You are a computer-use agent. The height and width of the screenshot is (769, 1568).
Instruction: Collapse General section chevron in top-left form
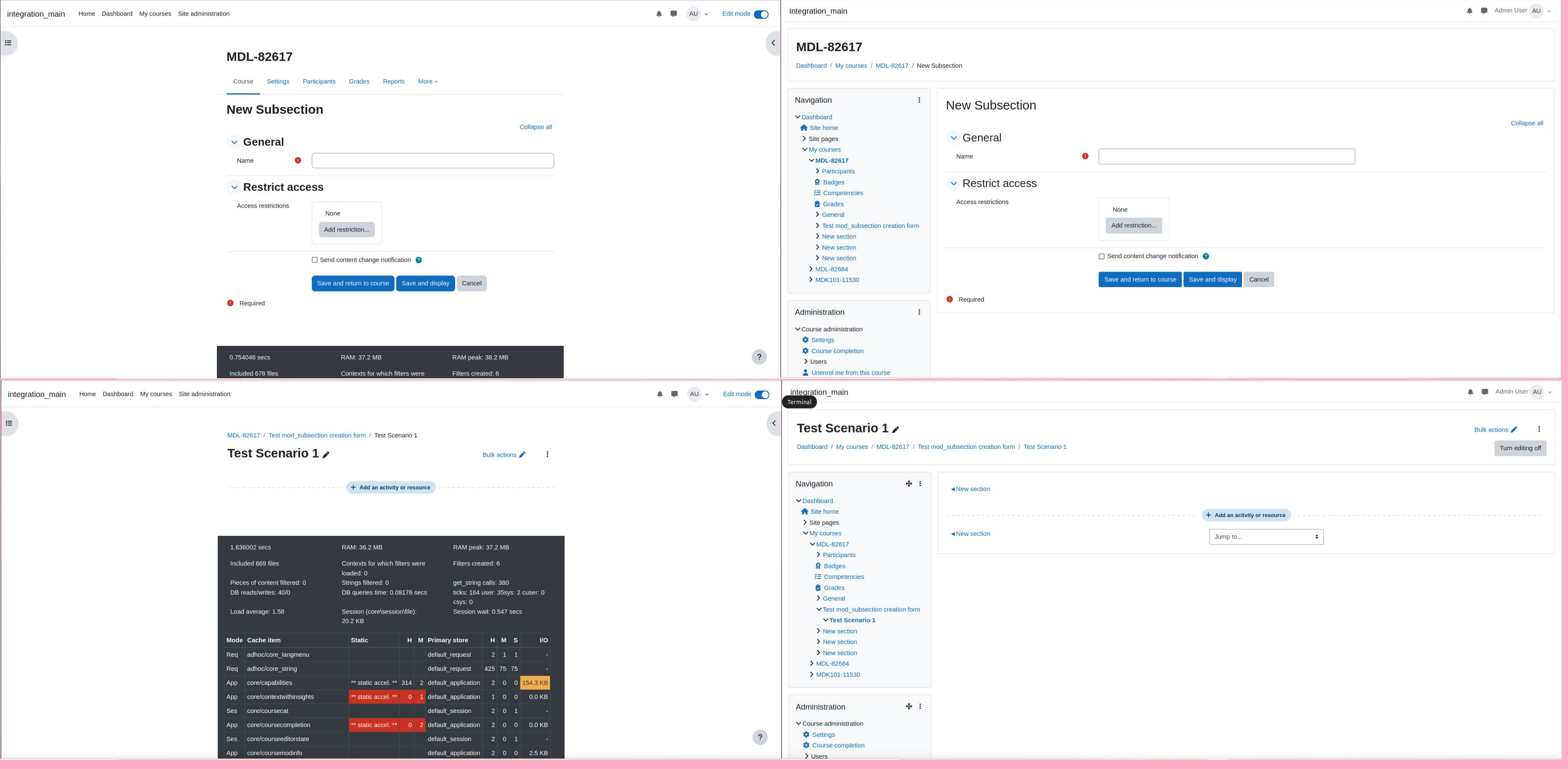[x=234, y=143]
